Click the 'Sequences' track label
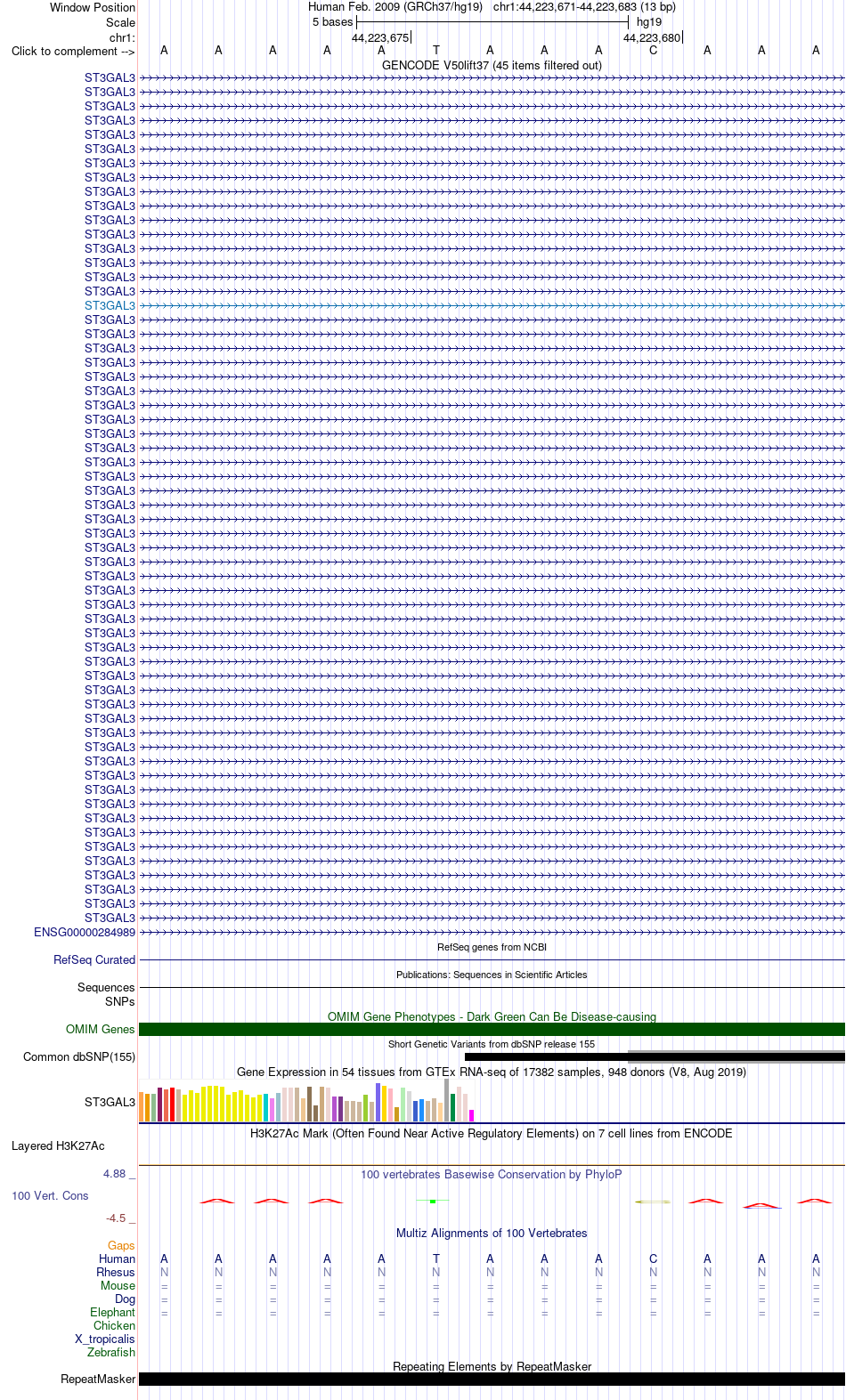 pyautogui.click(x=106, y=987)
